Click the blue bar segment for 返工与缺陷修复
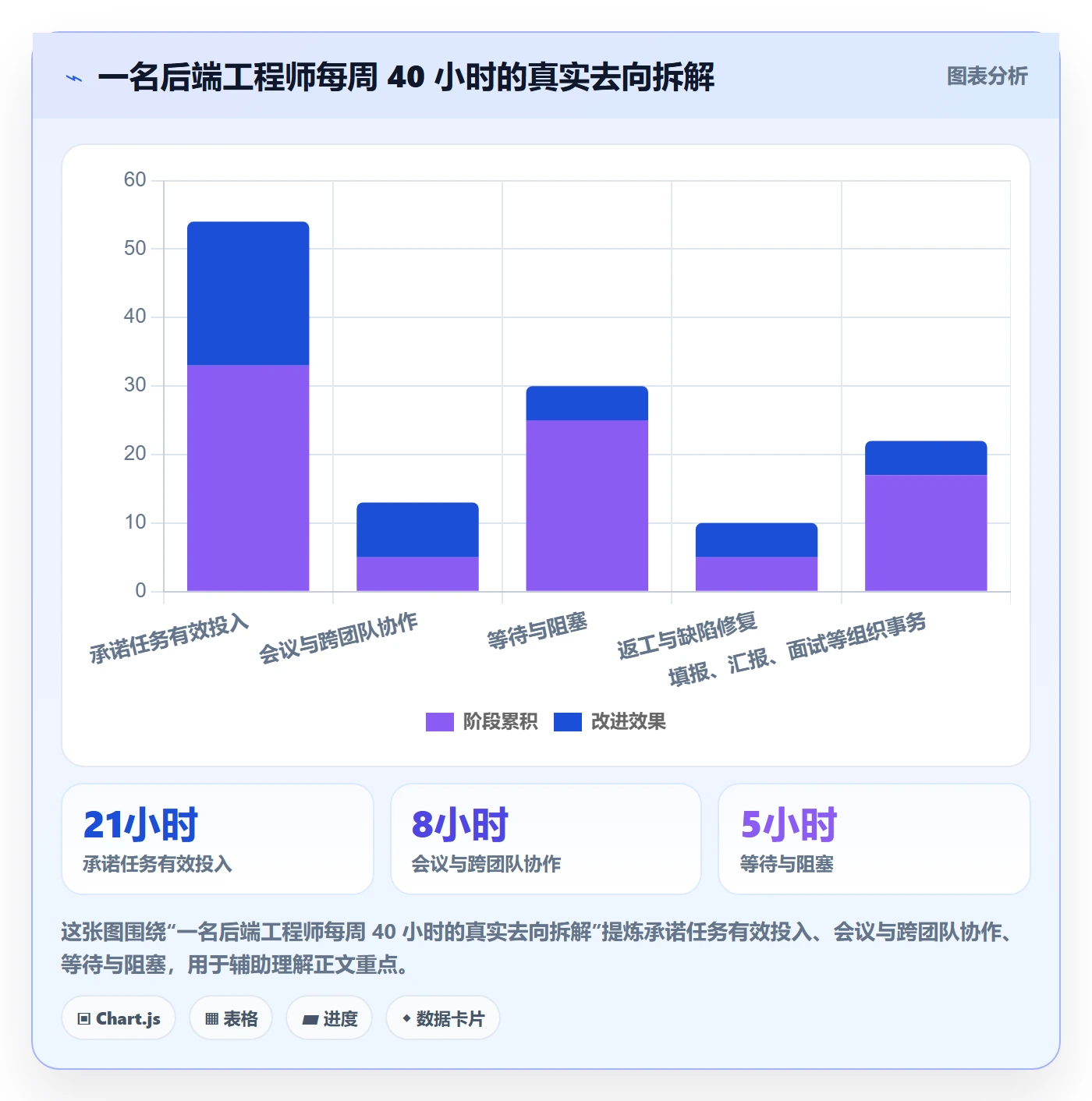 (x=757, y=540)
